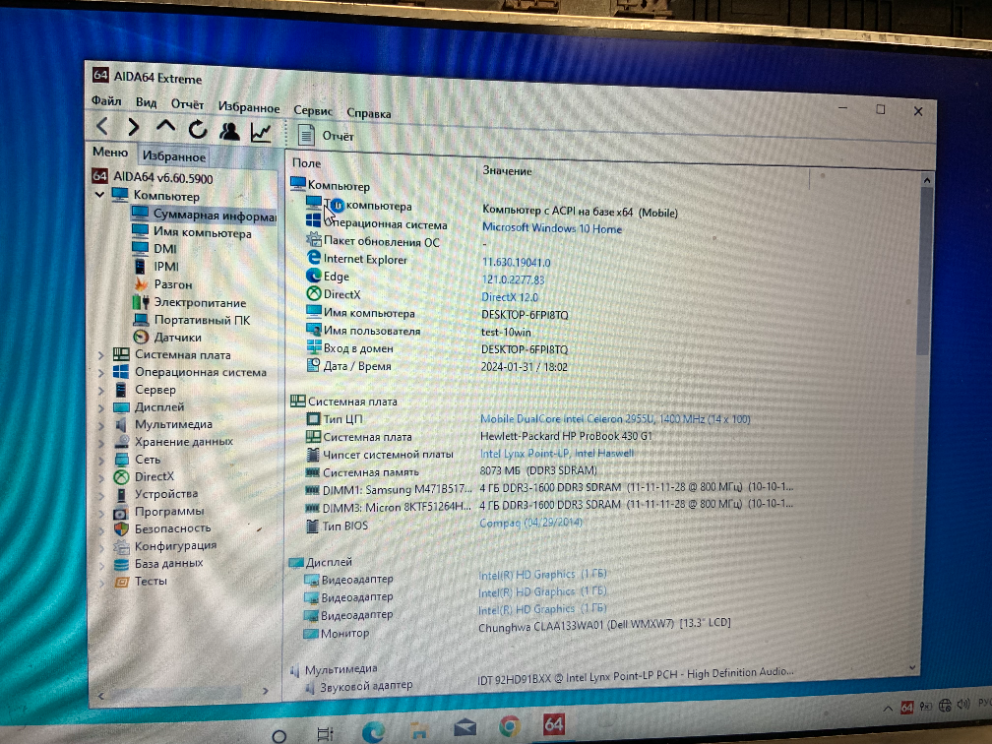This screenshot has width=992, height=744.
Task: Click the Internet Explorer icon in the list
Action: (x=313, y=257)
